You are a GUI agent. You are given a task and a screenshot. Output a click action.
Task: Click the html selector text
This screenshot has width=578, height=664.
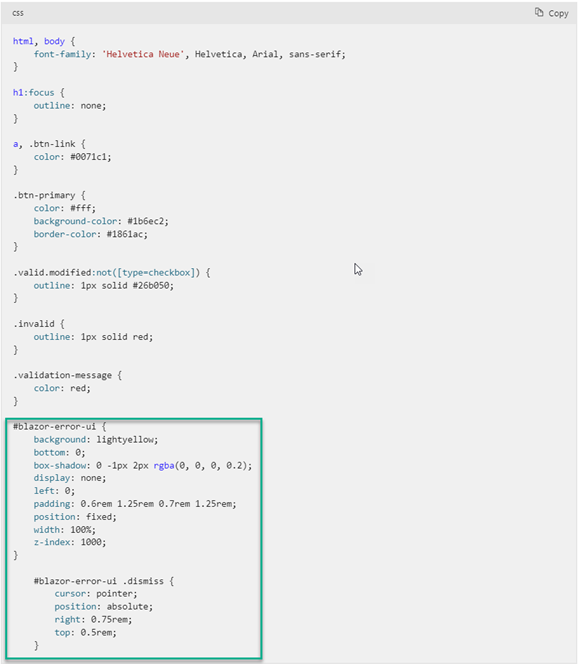tap(23, 41)
